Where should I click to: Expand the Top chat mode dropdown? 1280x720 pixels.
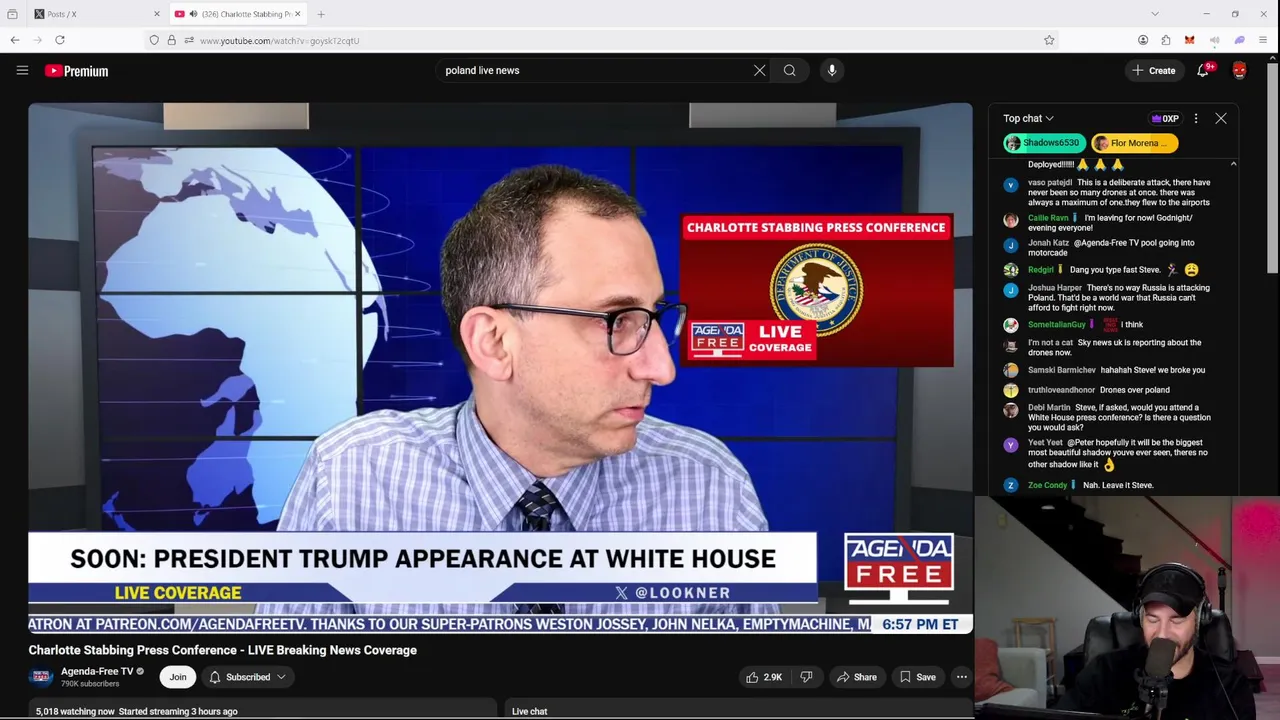(x=1028, y=118)
